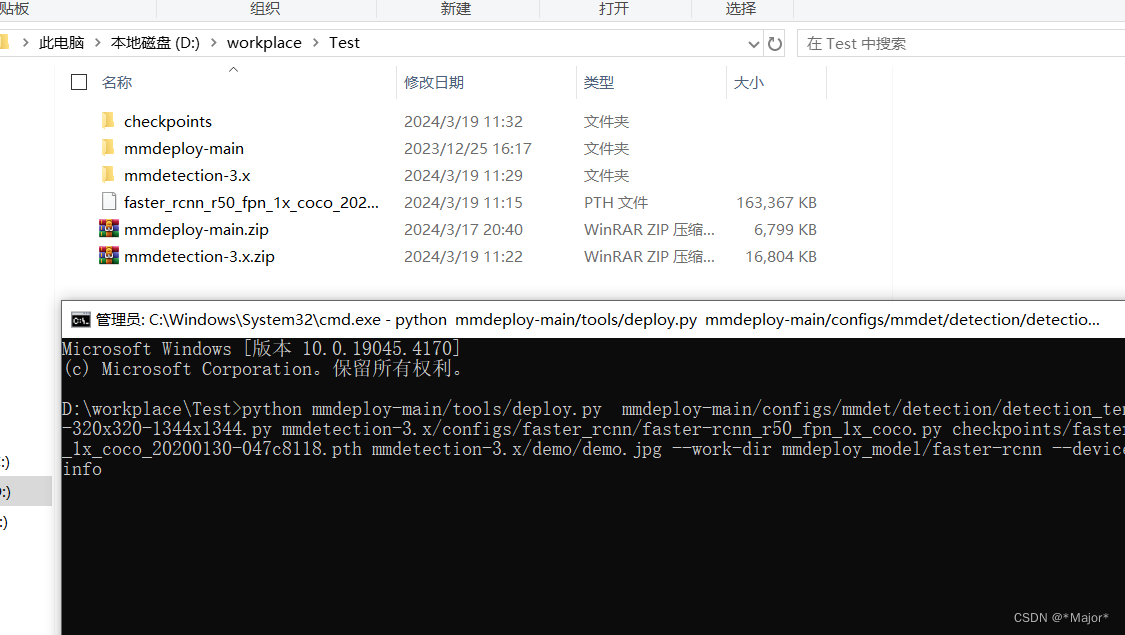Open the 组织 ribbon menu
The height and width of the screenshot is (635, 1125).
(x=264, y=9)
